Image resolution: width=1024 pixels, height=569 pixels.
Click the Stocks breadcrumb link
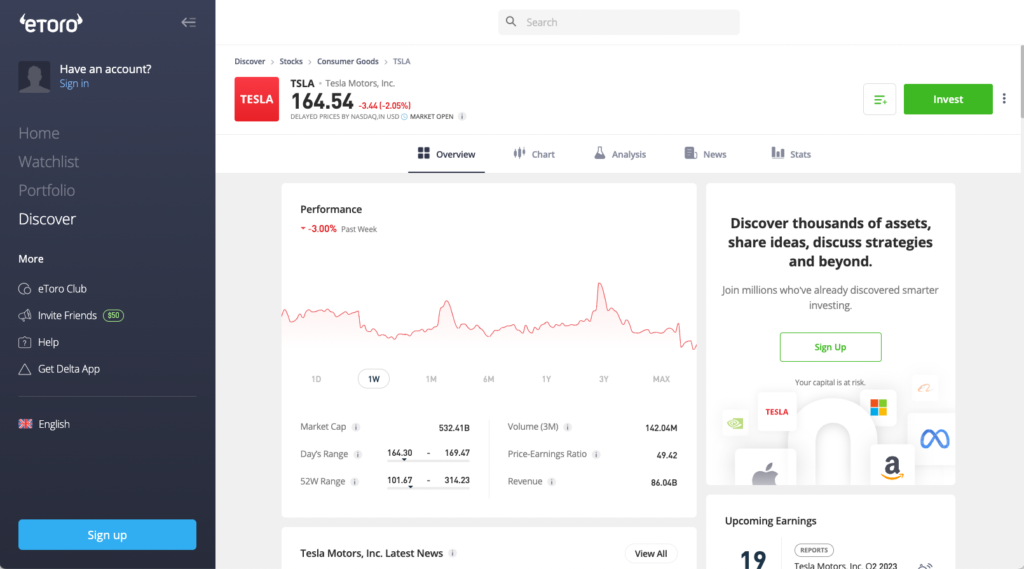(x=291, y=62)
